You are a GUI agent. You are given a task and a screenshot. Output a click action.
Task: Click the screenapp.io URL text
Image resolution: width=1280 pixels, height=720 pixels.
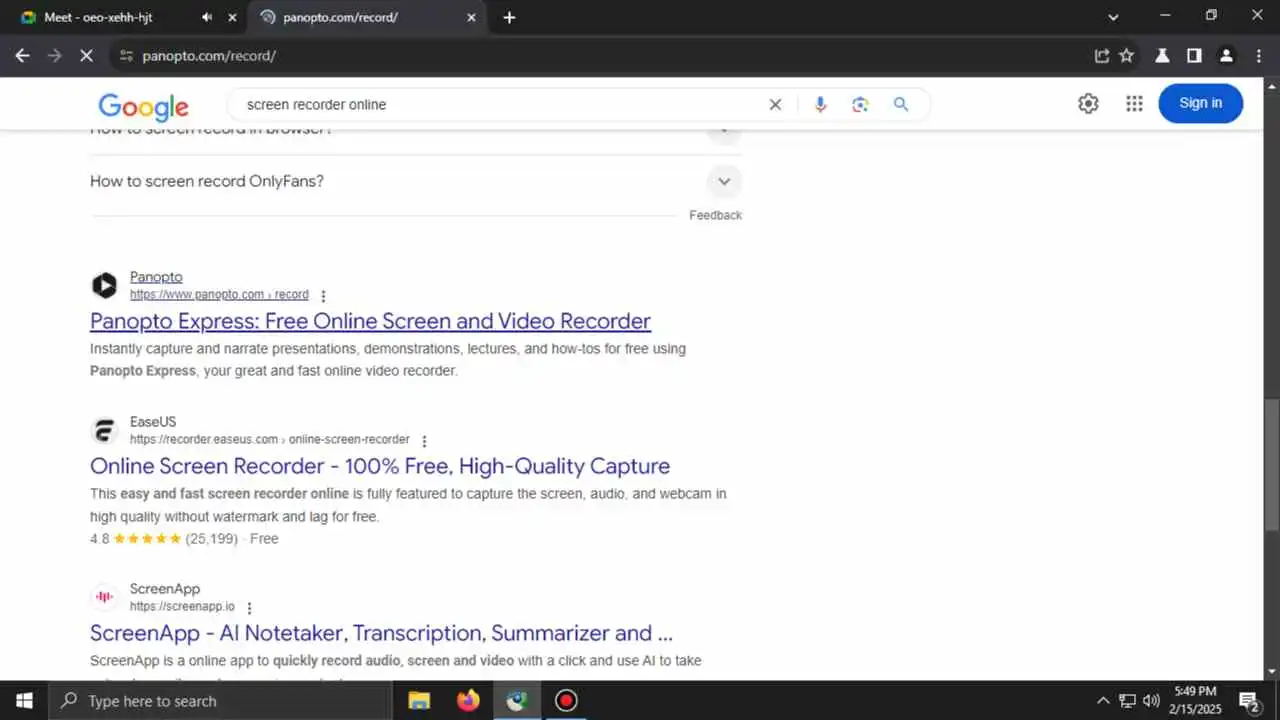coord(182,606)
